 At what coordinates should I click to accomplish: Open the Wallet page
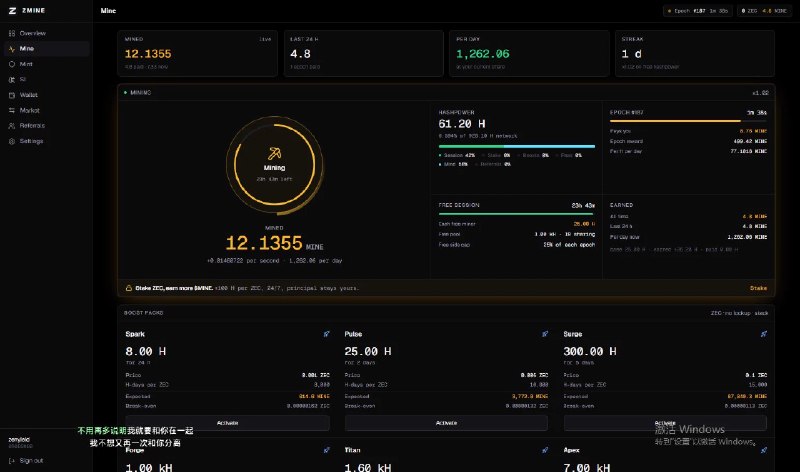[x=47, y=95]
